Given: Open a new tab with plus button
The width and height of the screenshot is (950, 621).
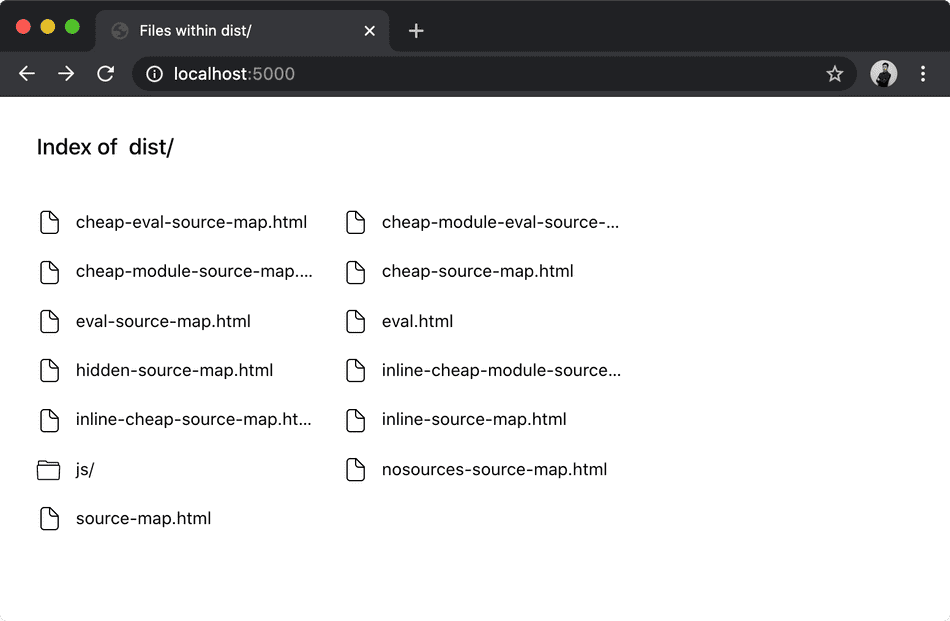Looking at the screenshot, I should coord(416,31).
